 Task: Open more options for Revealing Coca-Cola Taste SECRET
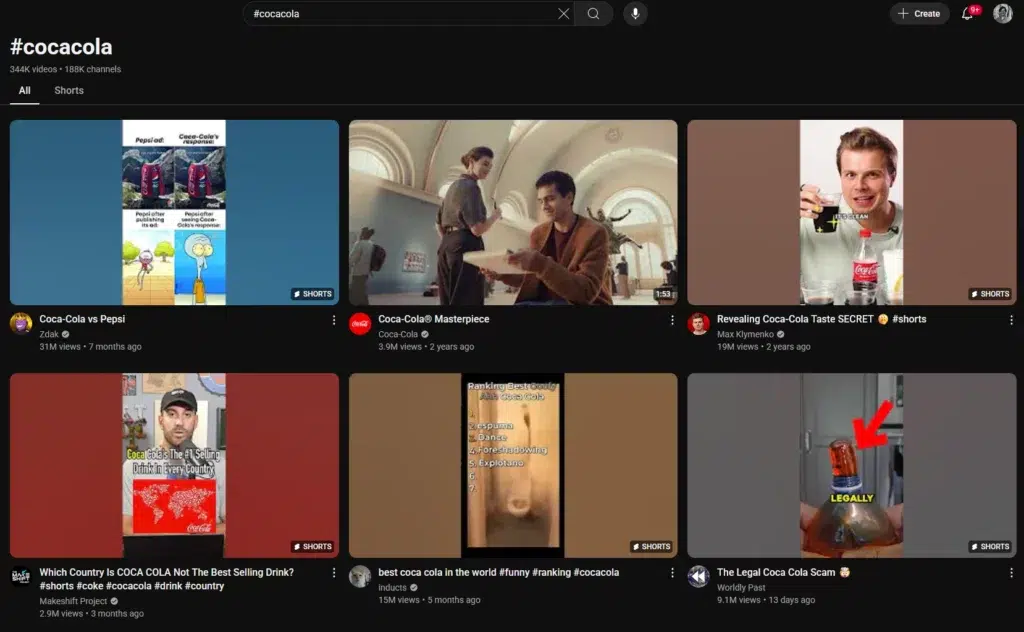[x=1011, y=320]
